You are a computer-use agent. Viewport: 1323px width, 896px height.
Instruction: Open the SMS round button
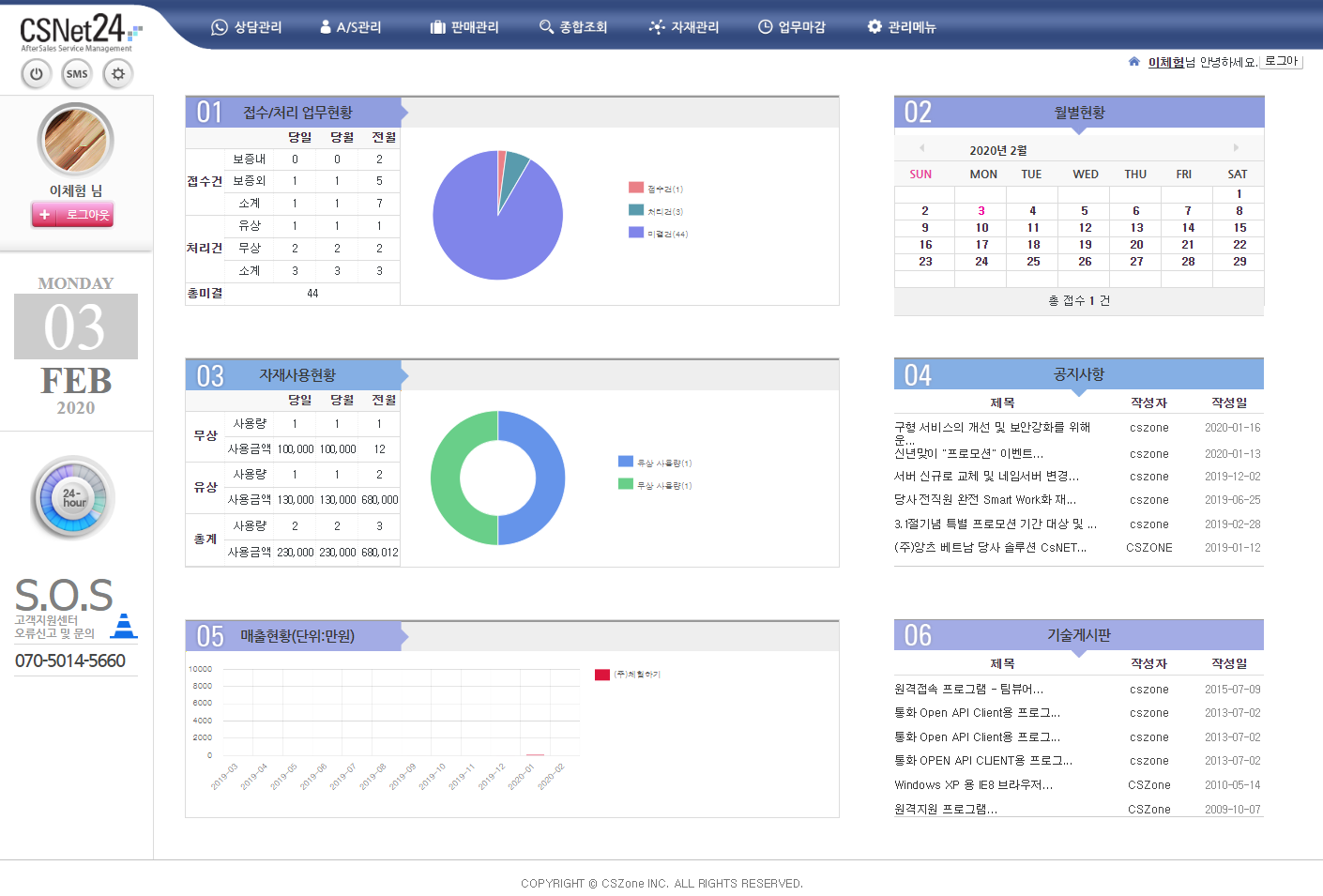[77, 73]
